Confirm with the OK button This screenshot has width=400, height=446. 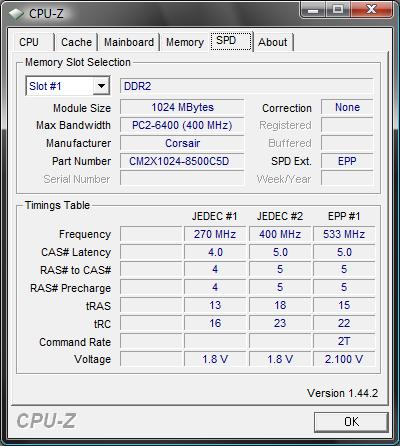coord(351,422)
